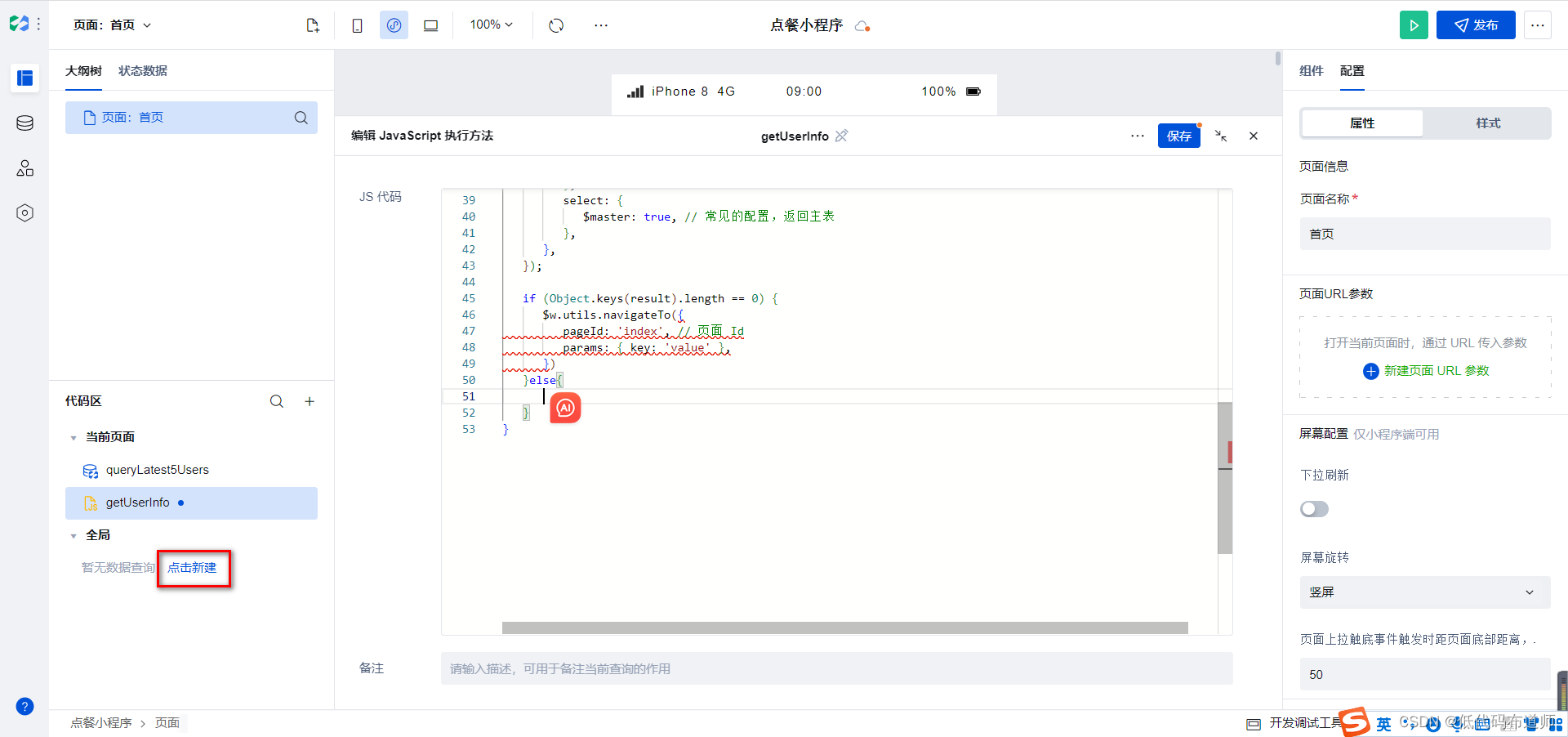The height and width of the screenshot is (737, 1568).
Task: Add new item with plus icon in code area
Action: click(310, 401)
